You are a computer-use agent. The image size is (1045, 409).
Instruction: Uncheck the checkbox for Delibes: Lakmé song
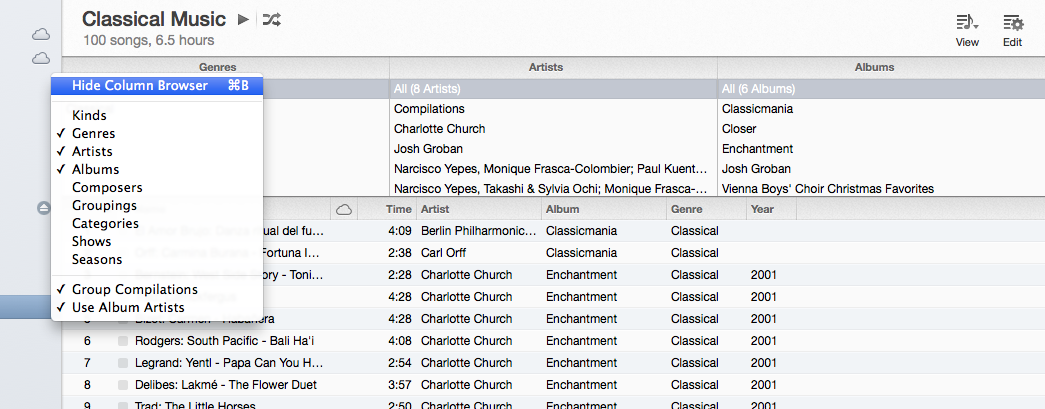point(123,385)
